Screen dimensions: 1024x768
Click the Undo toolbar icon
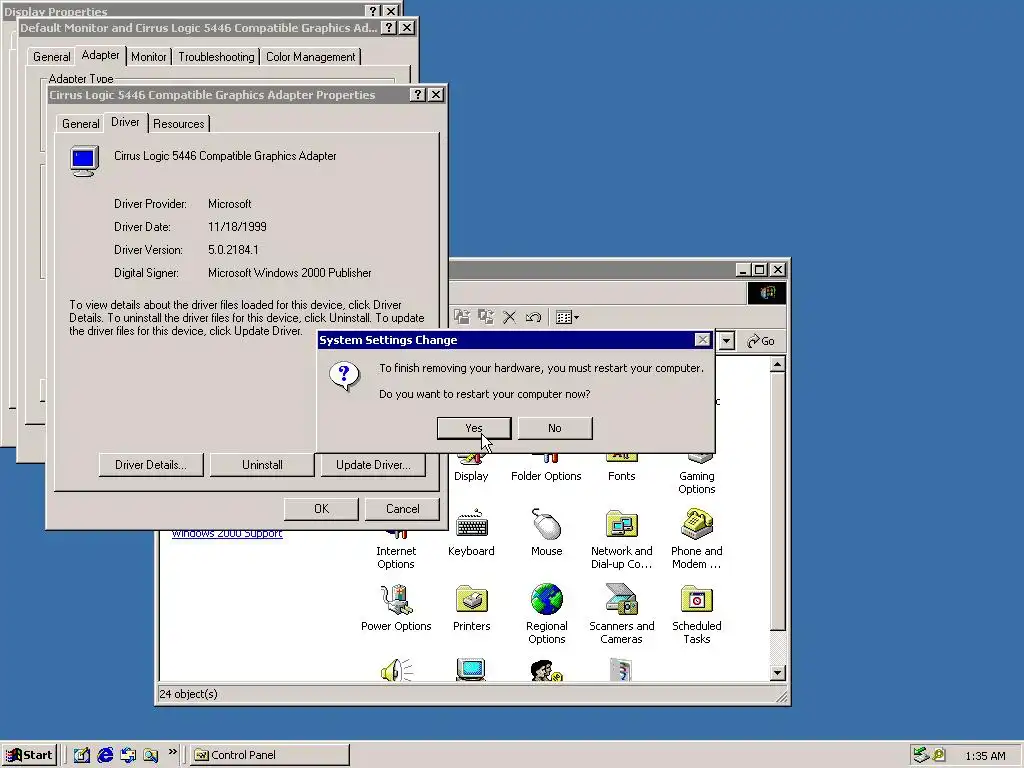tap(533, 317)
